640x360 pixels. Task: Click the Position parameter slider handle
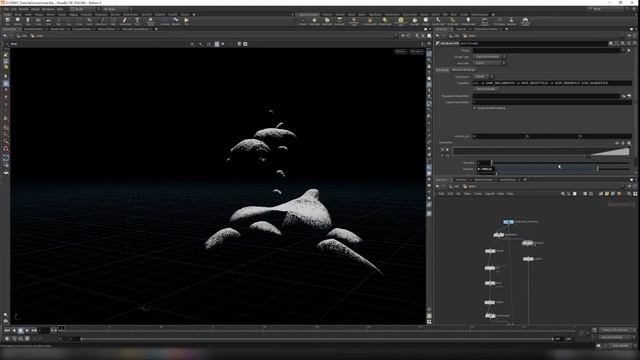tap(598, 169)
